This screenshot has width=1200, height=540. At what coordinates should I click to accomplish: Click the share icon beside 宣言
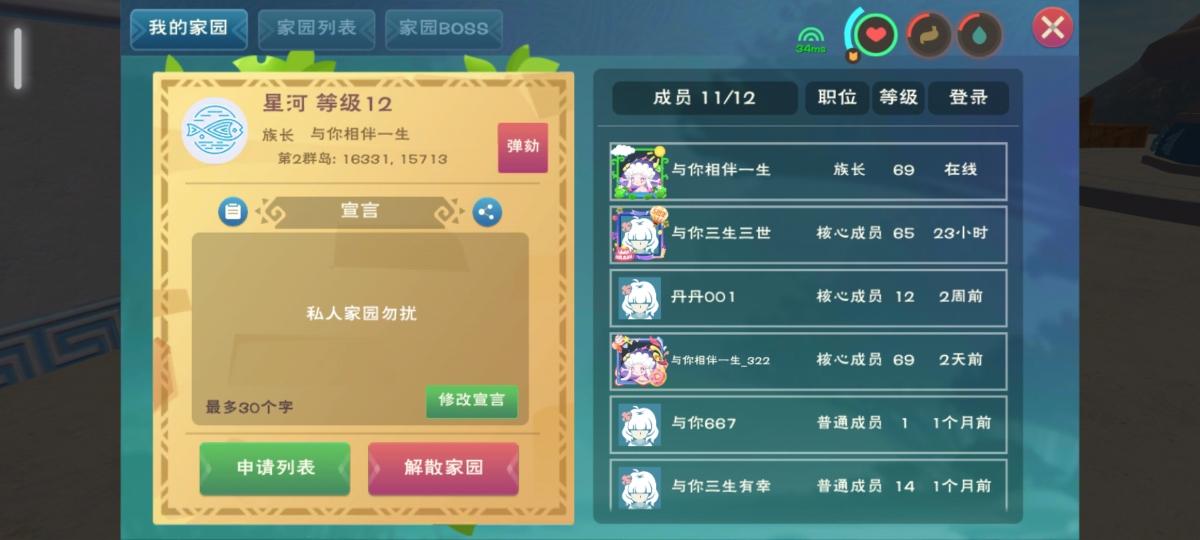click(487, 211)
